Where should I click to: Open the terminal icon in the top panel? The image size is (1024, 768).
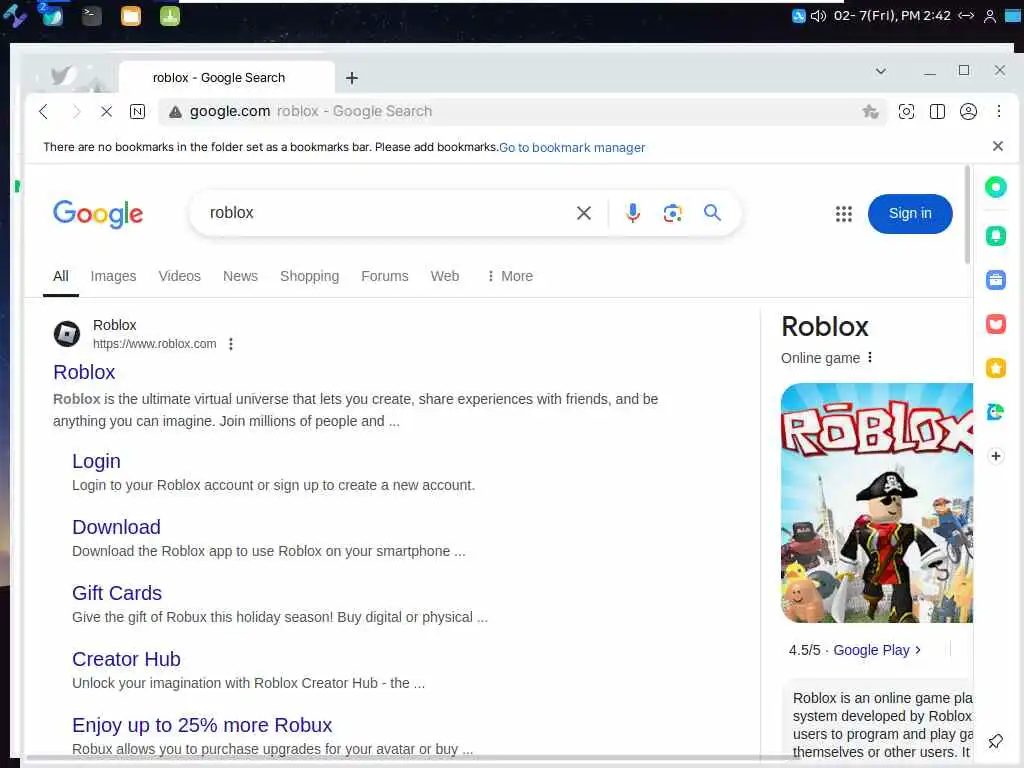(91, 16)
